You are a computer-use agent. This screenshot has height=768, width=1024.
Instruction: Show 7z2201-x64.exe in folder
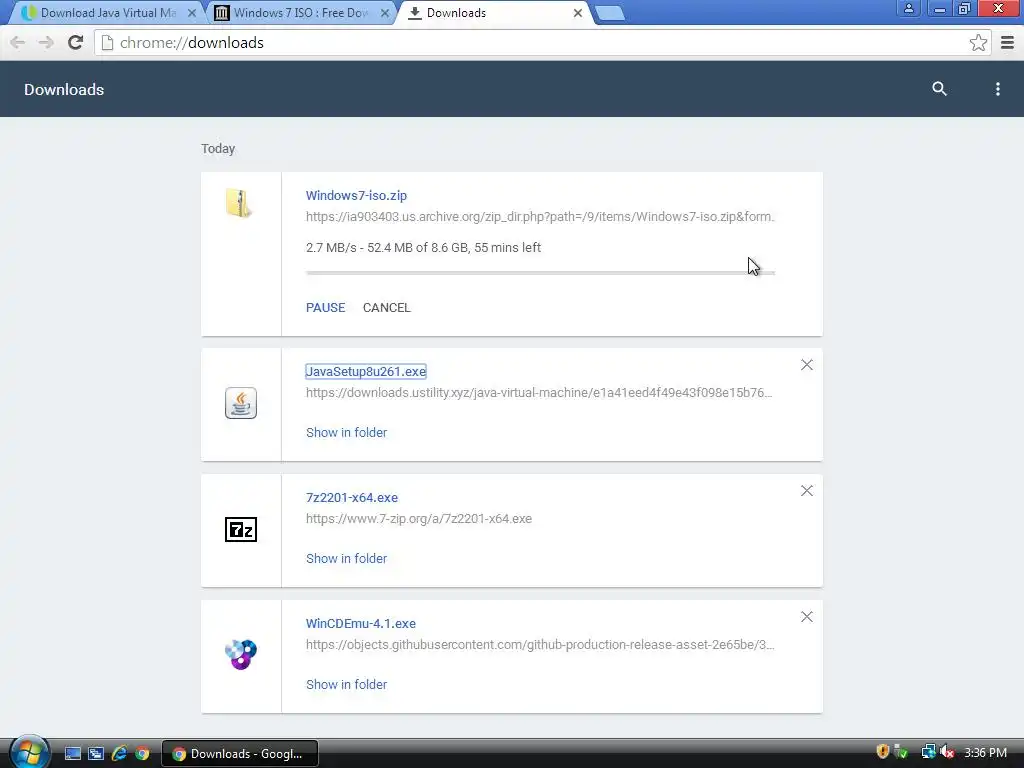(346, 558)
